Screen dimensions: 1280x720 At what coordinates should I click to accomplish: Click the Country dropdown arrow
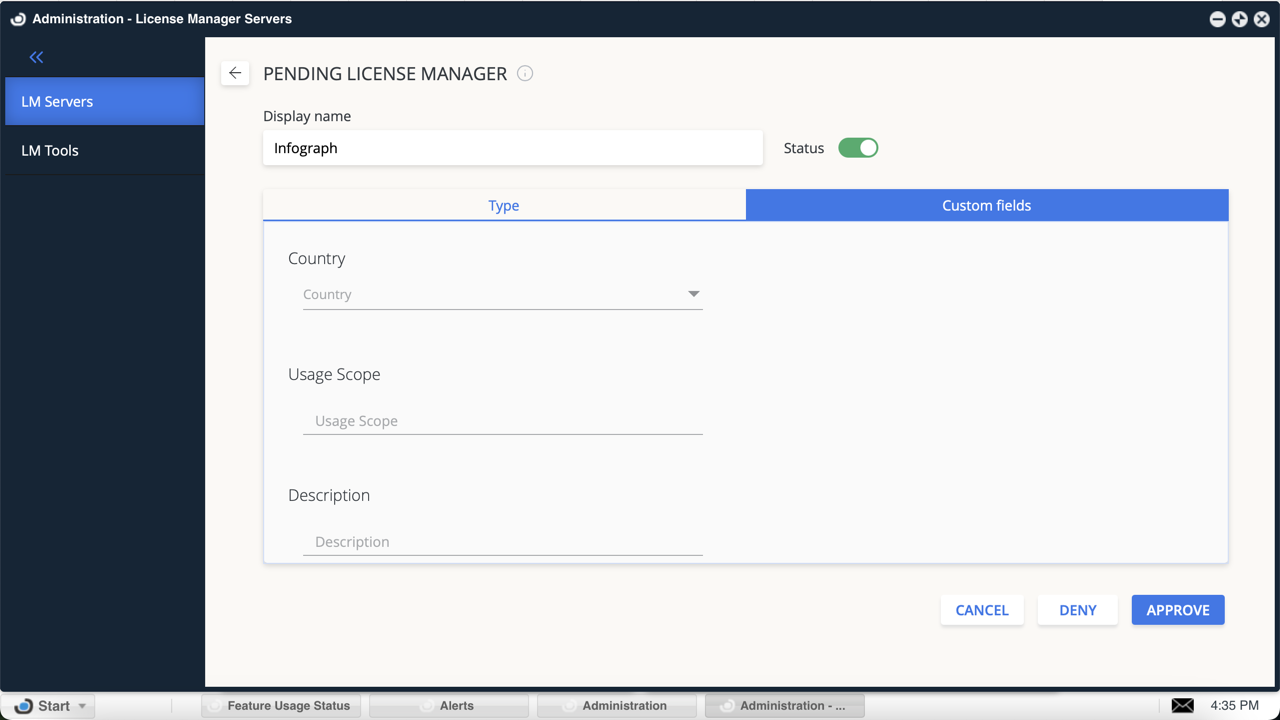pyautogui.click(x=693, y=294)
